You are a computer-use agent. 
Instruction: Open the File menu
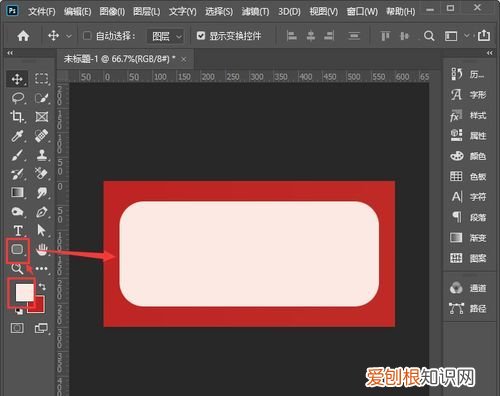(x=42, y=12)
